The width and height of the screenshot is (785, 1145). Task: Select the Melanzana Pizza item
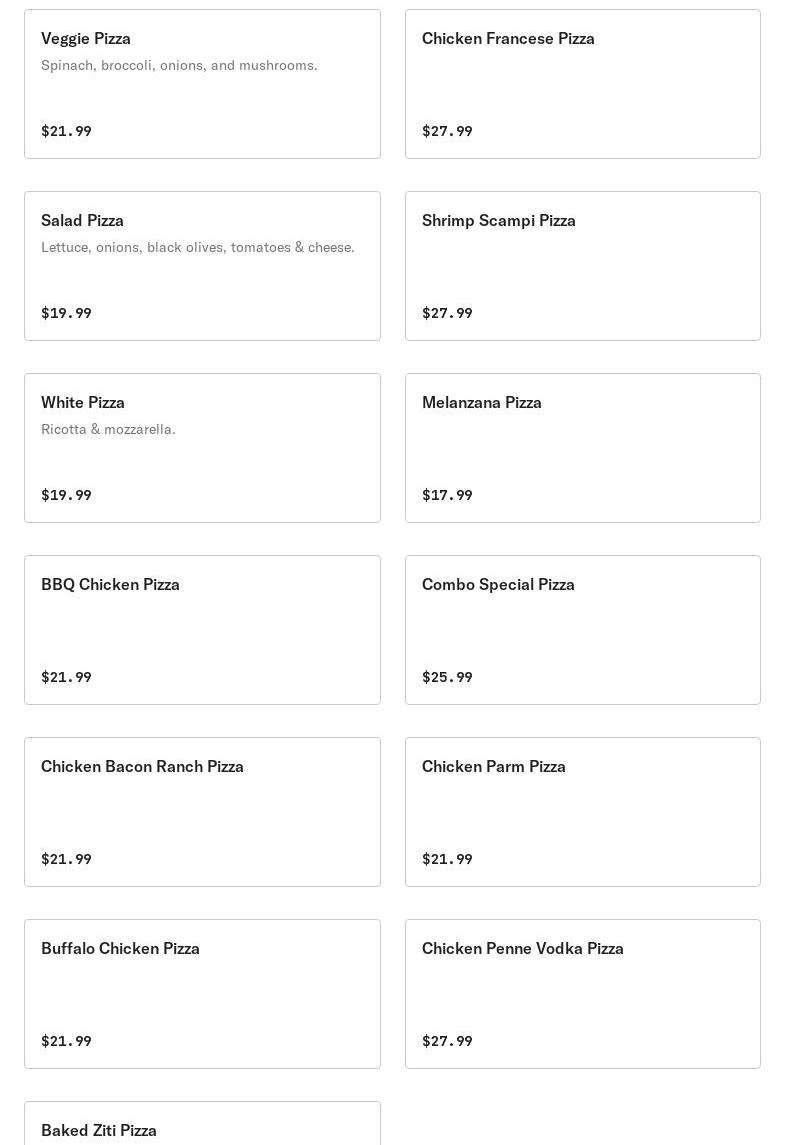[x=582, y=448]
